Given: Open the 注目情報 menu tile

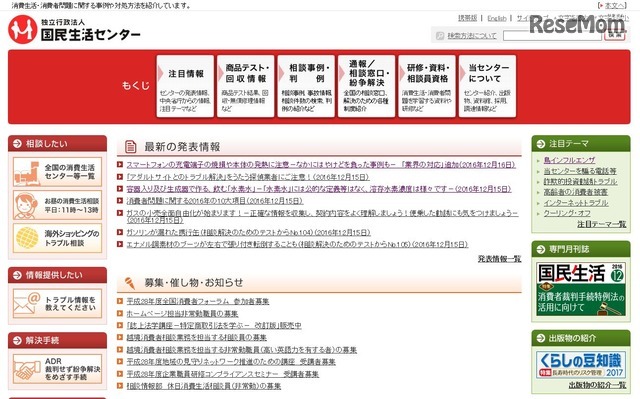Looking at the screenshot, I should 185,86.
